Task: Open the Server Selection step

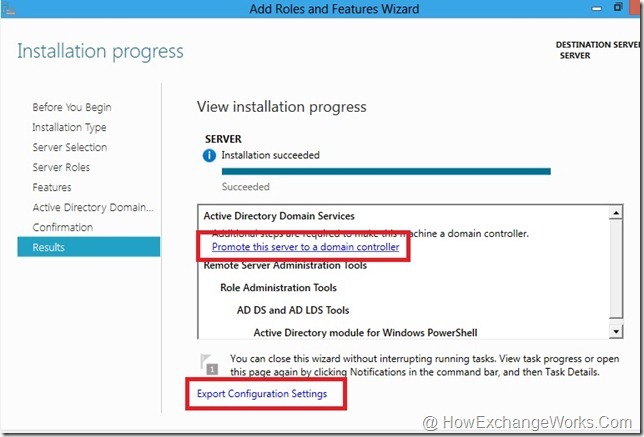Action: [69, 147]
